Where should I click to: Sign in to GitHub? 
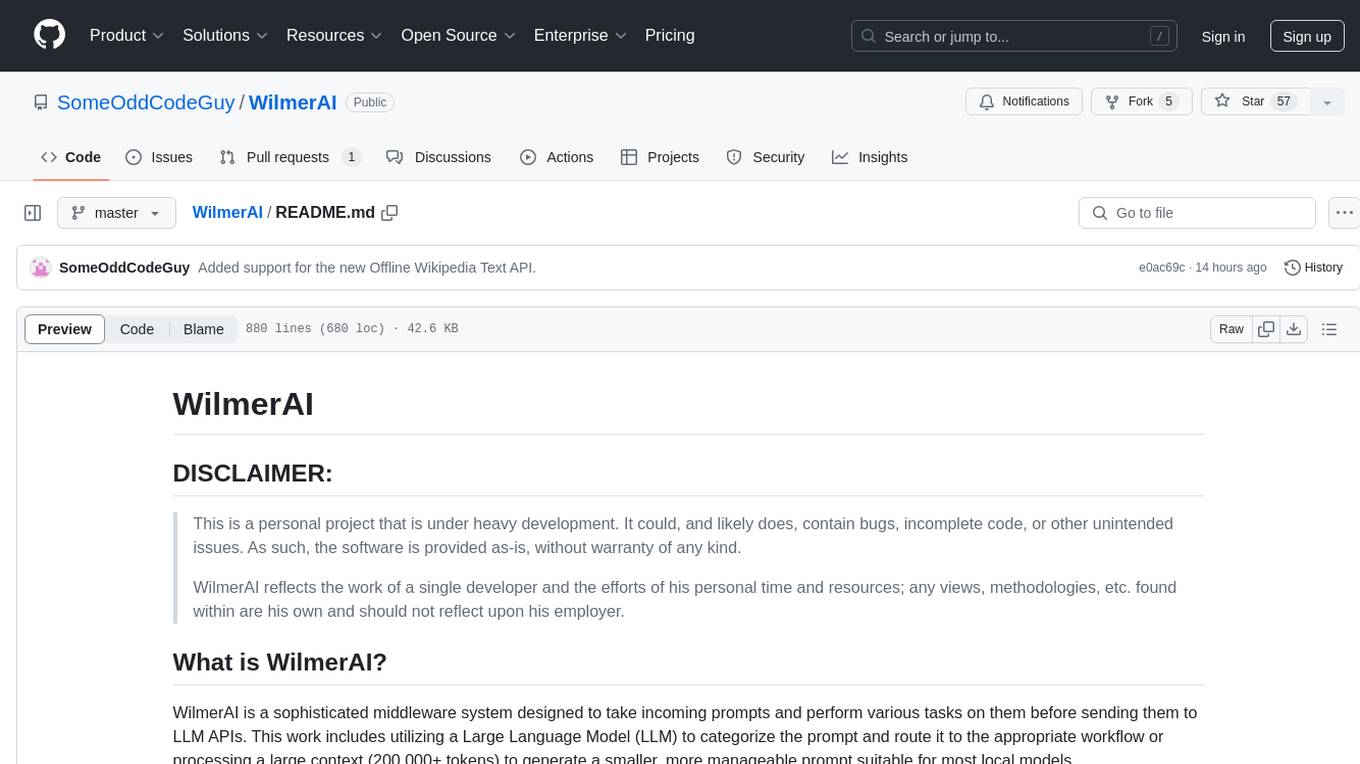[1223, 36]
